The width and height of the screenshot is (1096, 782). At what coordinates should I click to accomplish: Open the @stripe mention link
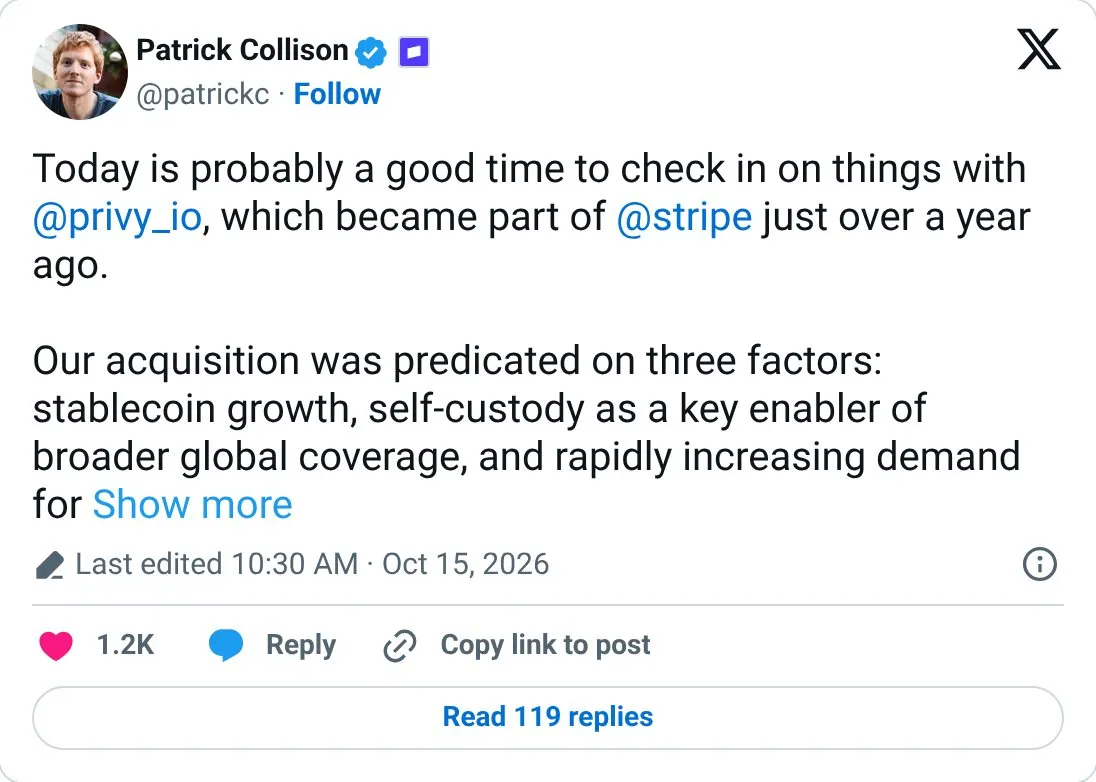point(684,218)
